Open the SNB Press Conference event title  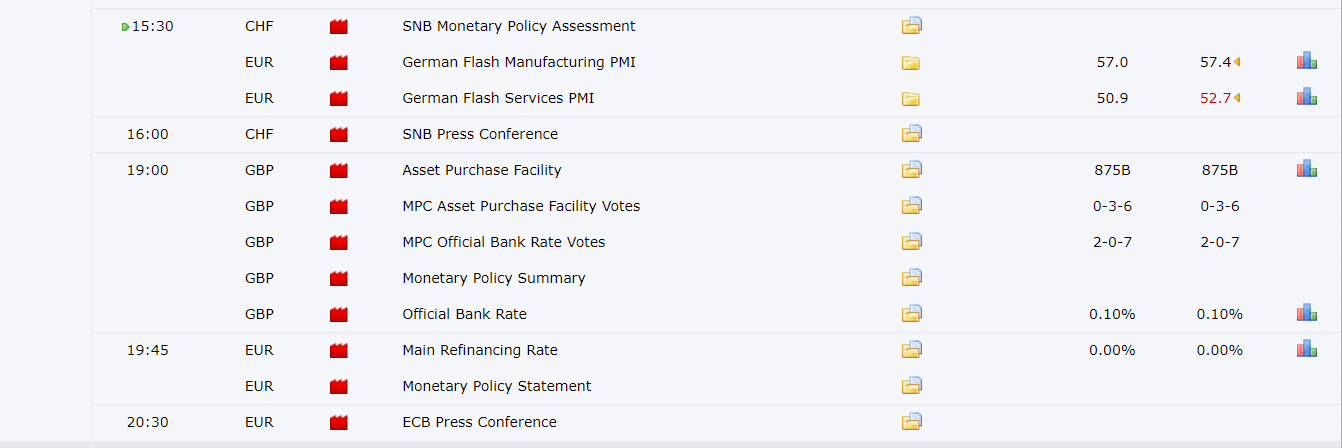point(480,134)
